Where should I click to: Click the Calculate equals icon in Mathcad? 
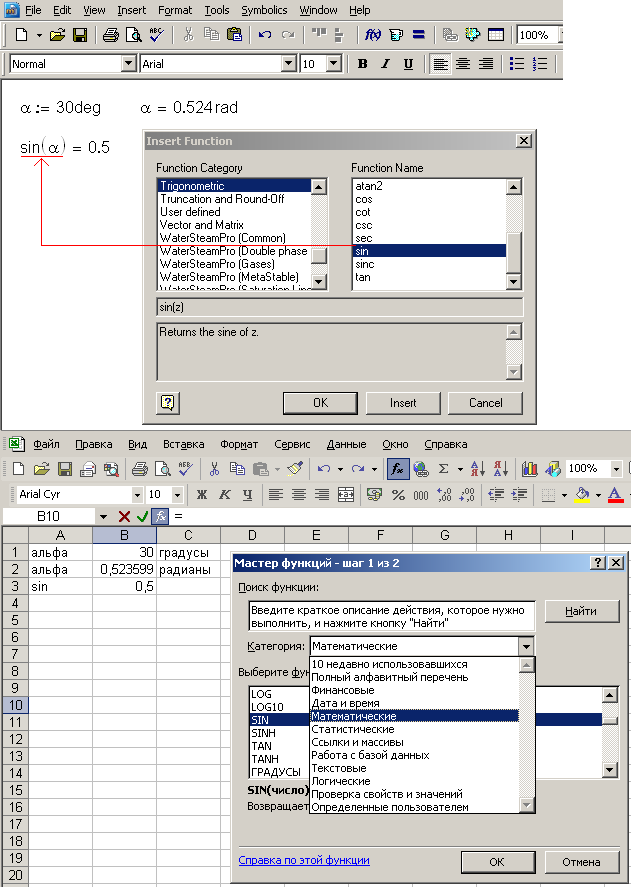419,35
